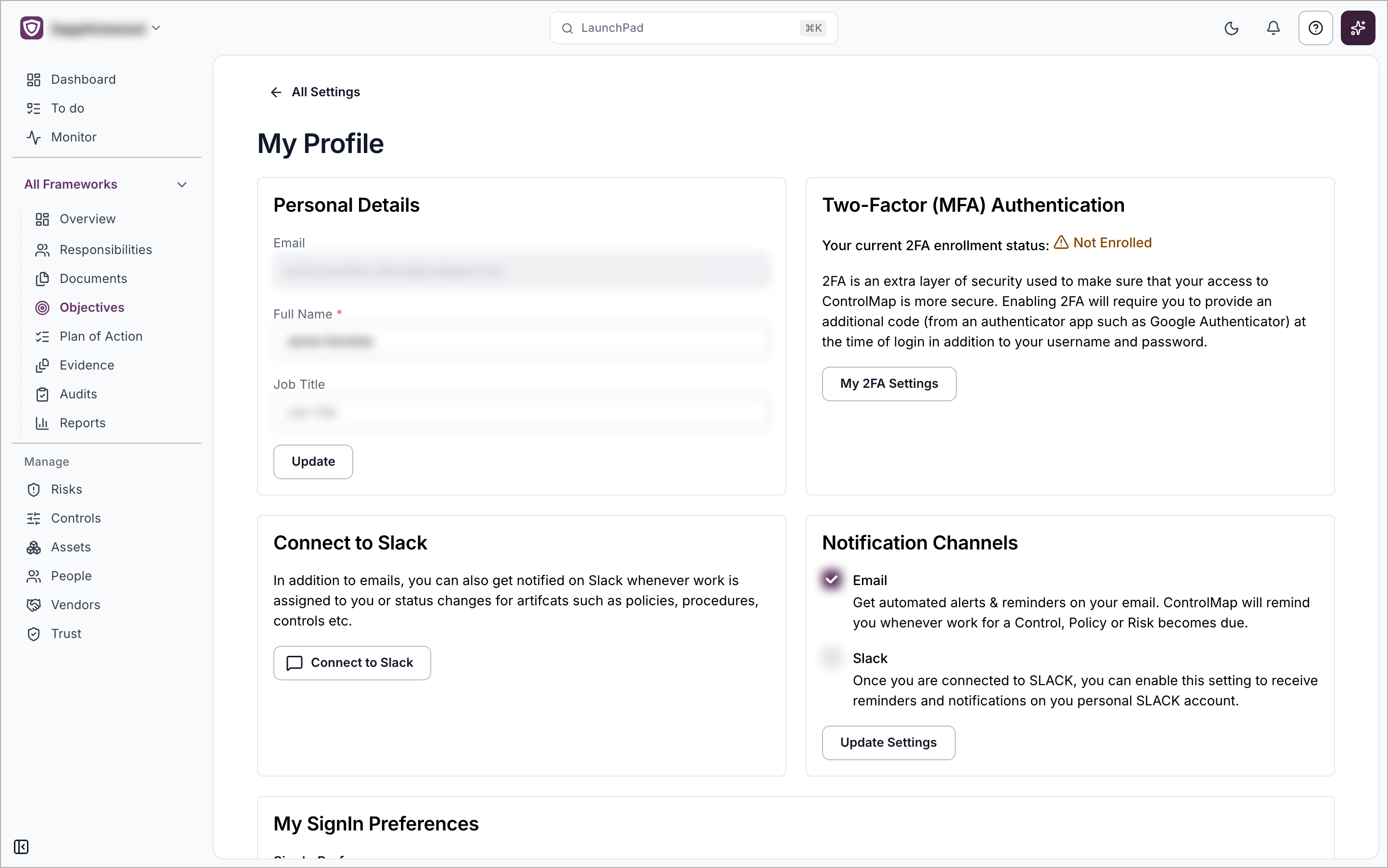1388x868 pixels.
Task: Open the help question mark button
Action: [x=1315, y=28]
